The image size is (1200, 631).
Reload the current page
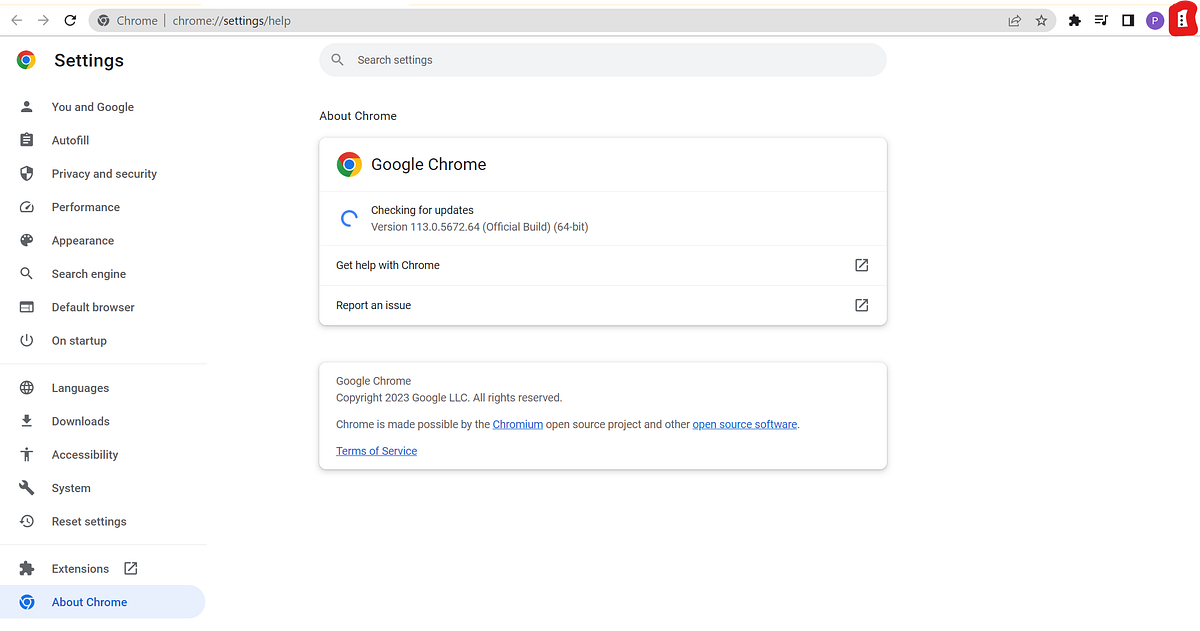[69, 19]
